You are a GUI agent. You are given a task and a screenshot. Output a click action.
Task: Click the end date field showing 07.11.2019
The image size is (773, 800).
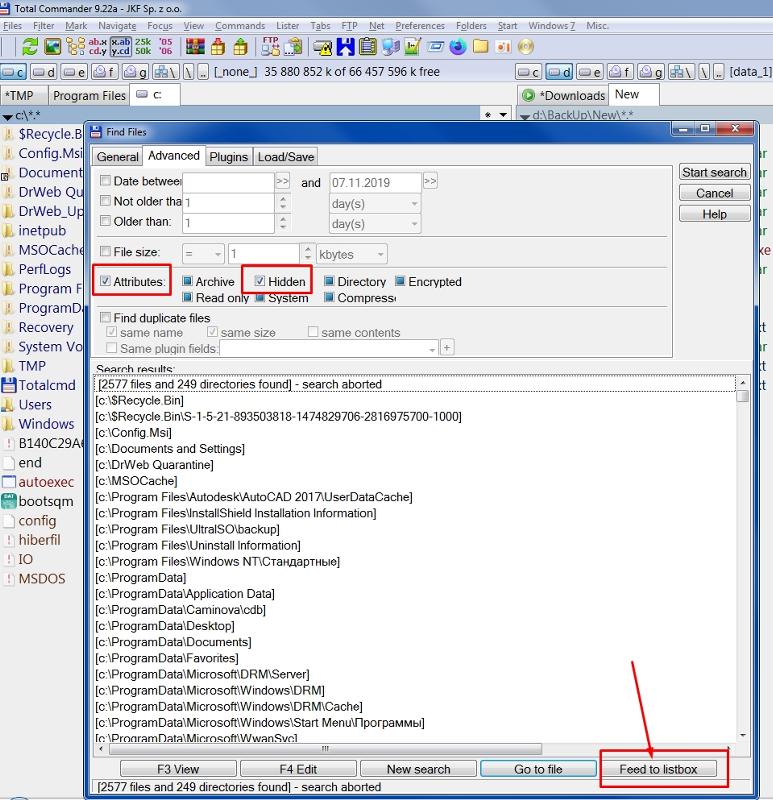point(376,183)
